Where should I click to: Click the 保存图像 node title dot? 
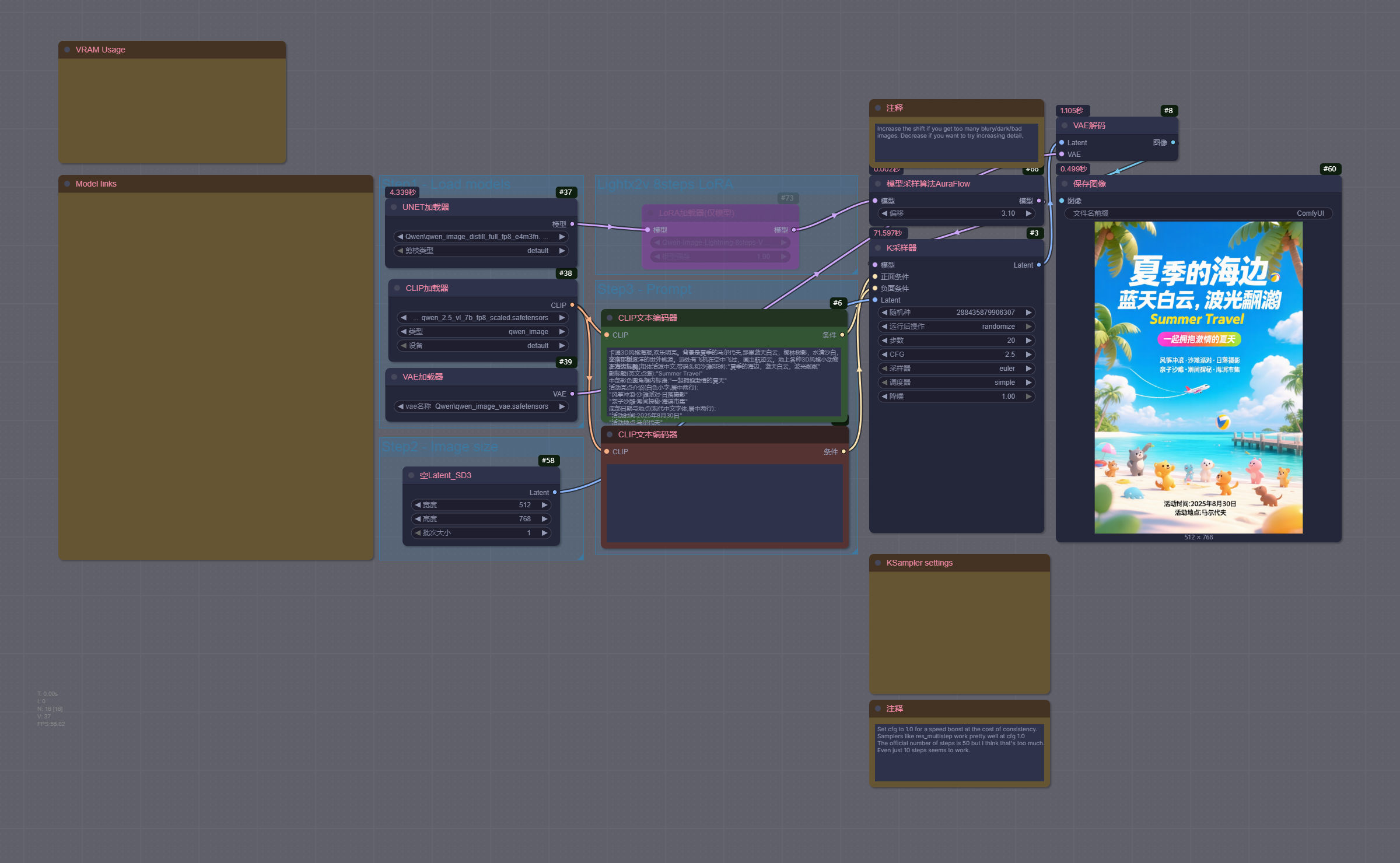(1065, 184)
